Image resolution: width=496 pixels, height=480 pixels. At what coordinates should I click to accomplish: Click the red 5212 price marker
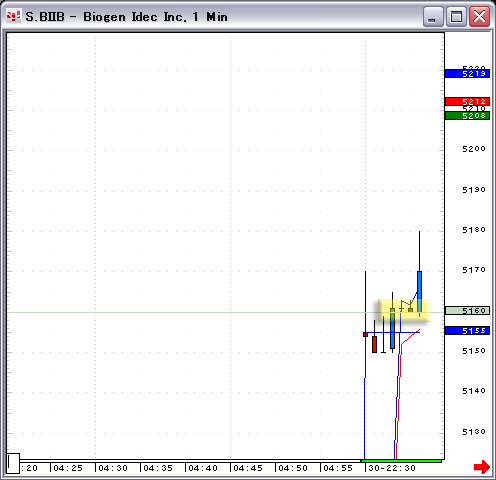point(467,101)
